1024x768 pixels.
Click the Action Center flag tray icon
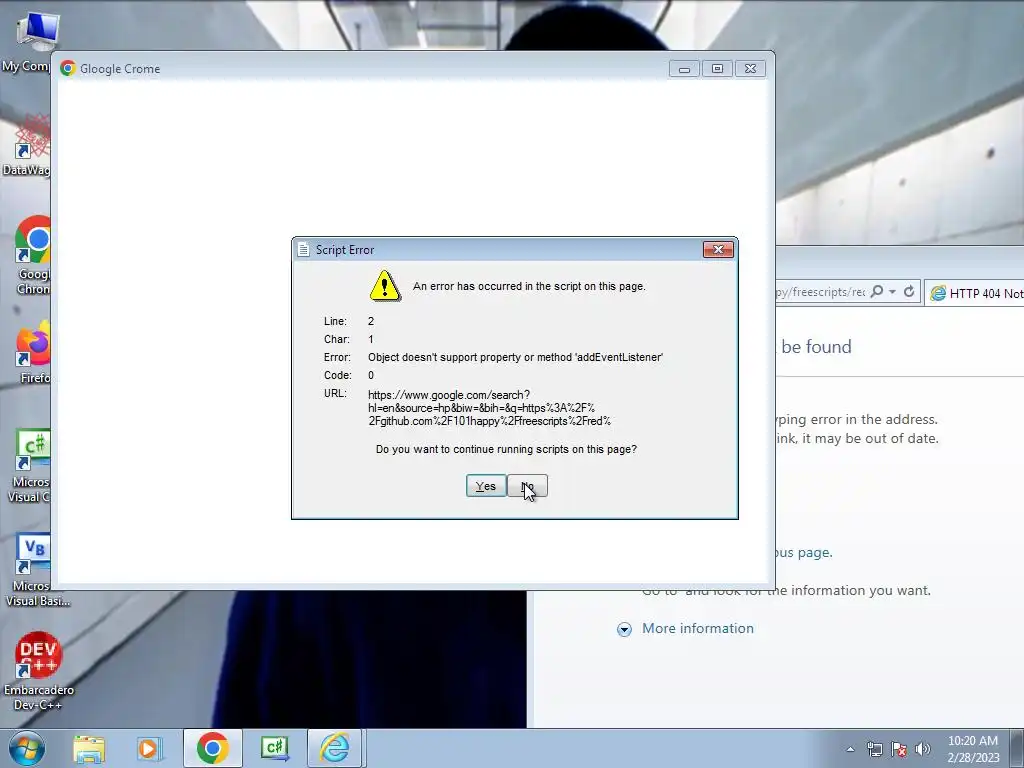pos(899,749)
